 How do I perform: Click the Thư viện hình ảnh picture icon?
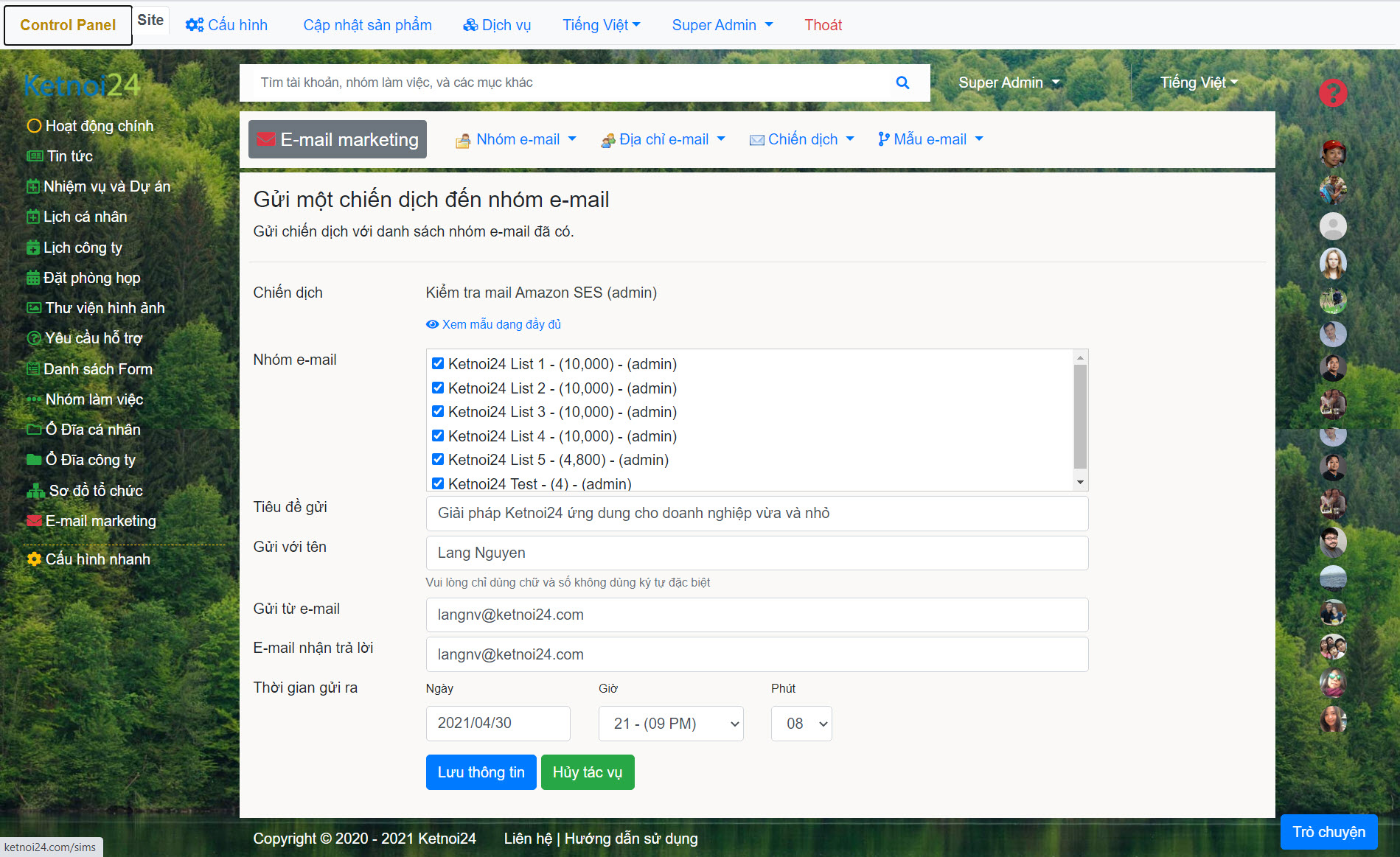point(34,308)
